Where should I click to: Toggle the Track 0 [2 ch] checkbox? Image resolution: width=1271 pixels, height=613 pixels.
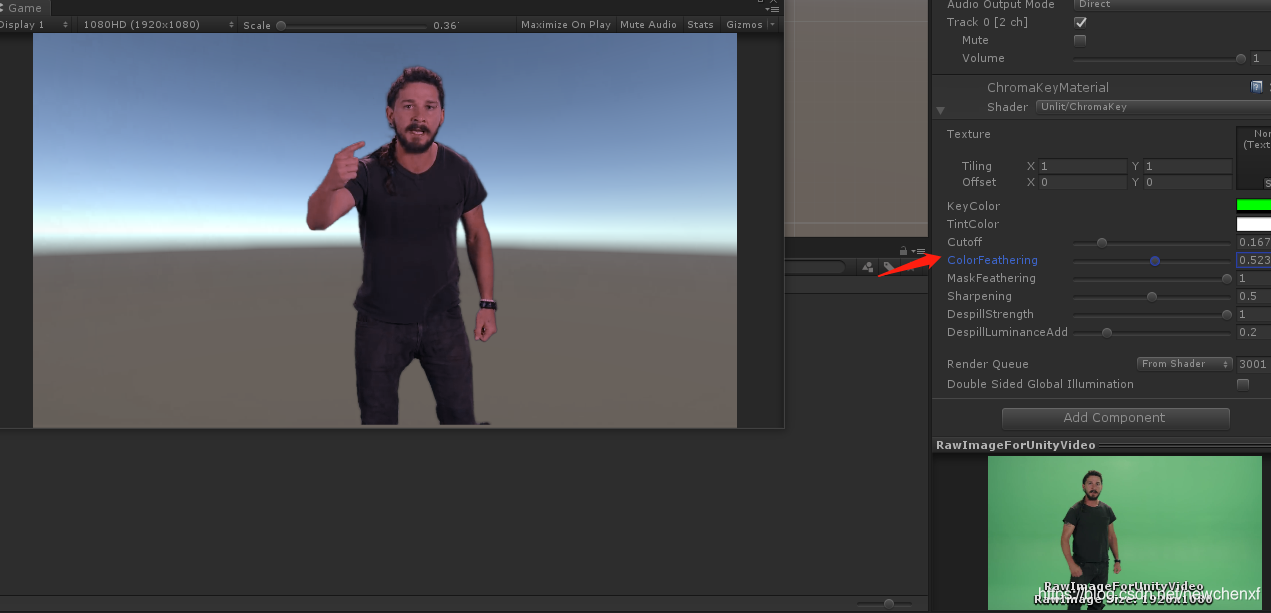(1080, 22)
